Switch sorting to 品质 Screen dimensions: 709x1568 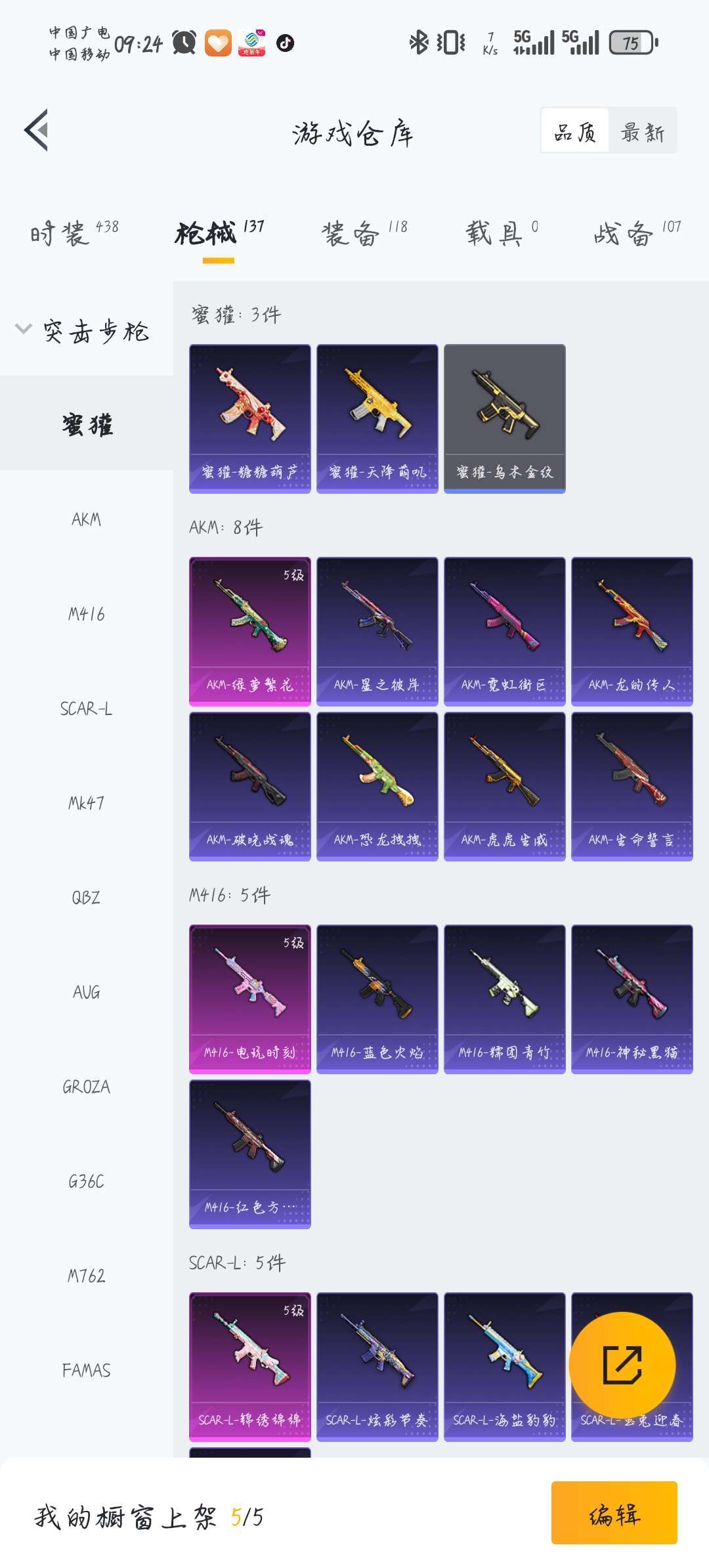[575, 131]
